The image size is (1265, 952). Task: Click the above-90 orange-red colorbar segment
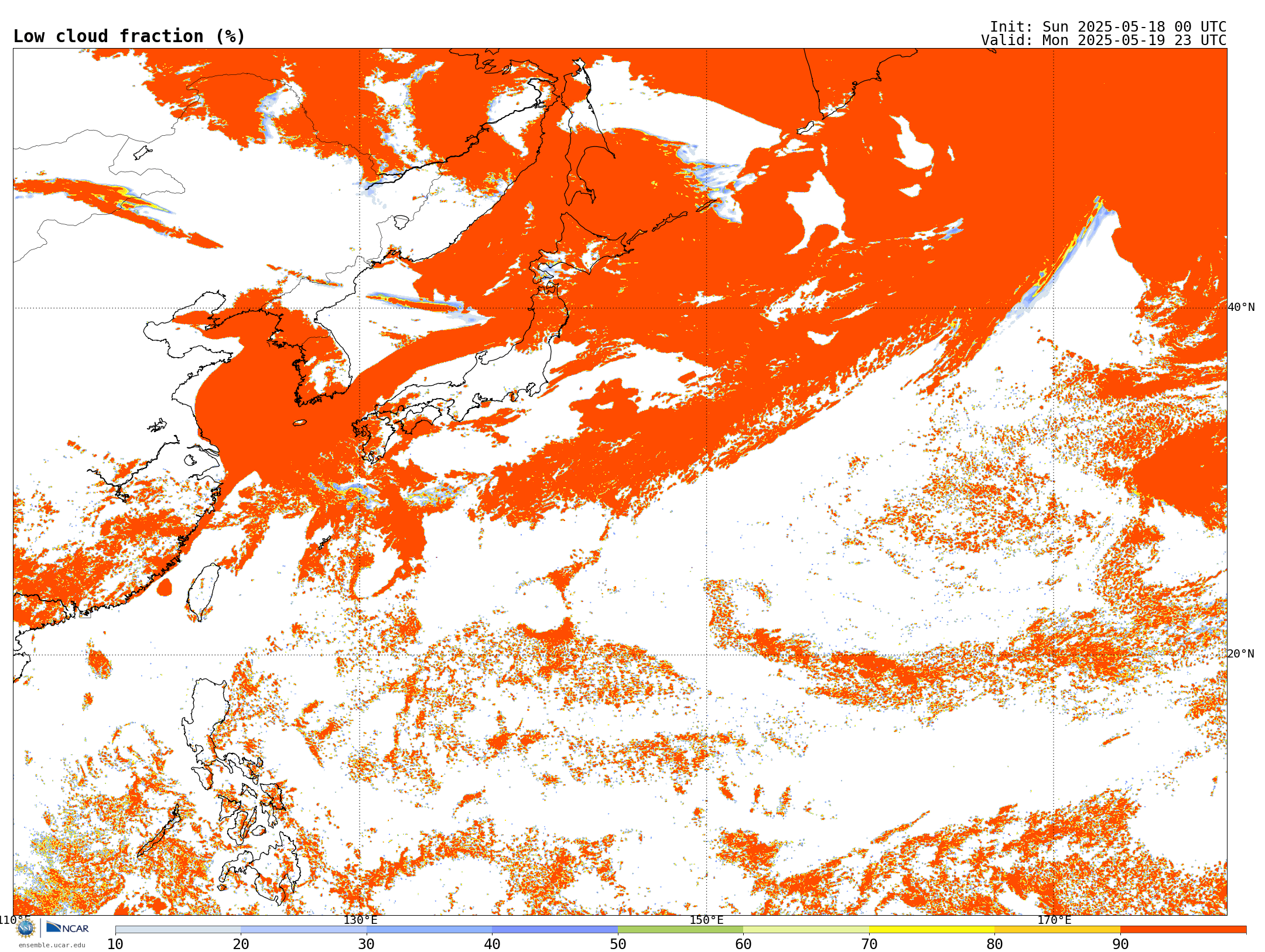1183,930
